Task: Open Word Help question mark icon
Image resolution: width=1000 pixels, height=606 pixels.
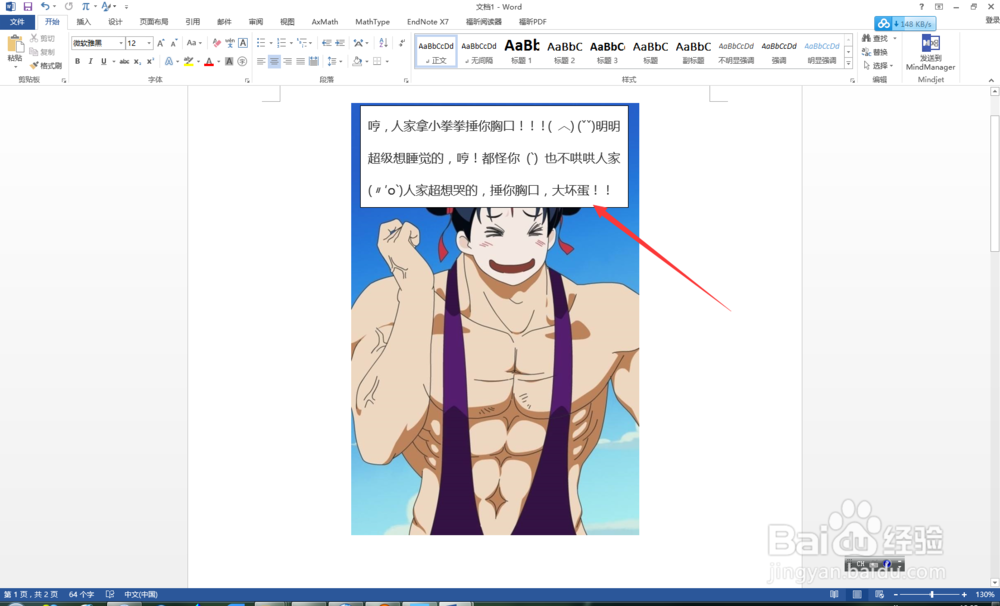Action: (x=921, y=6)
